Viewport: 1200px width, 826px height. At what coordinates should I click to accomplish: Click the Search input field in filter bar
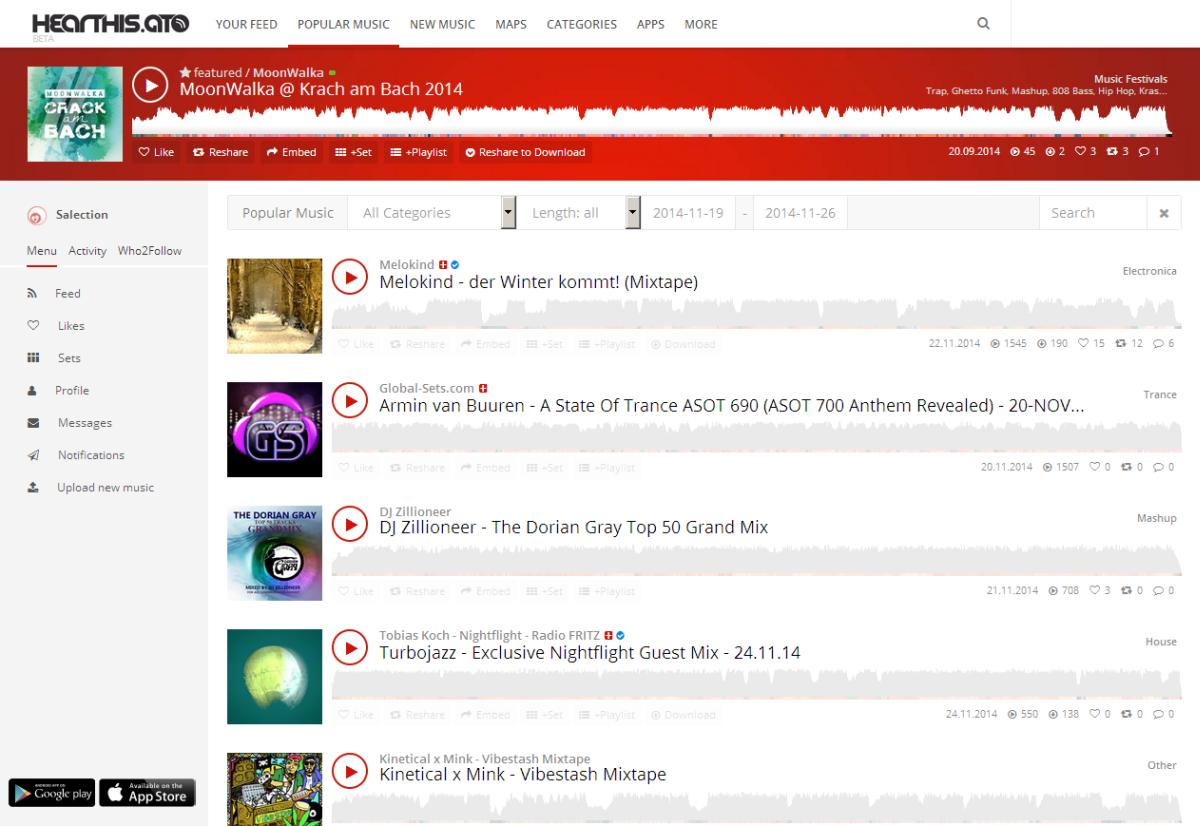point(1092,213)
